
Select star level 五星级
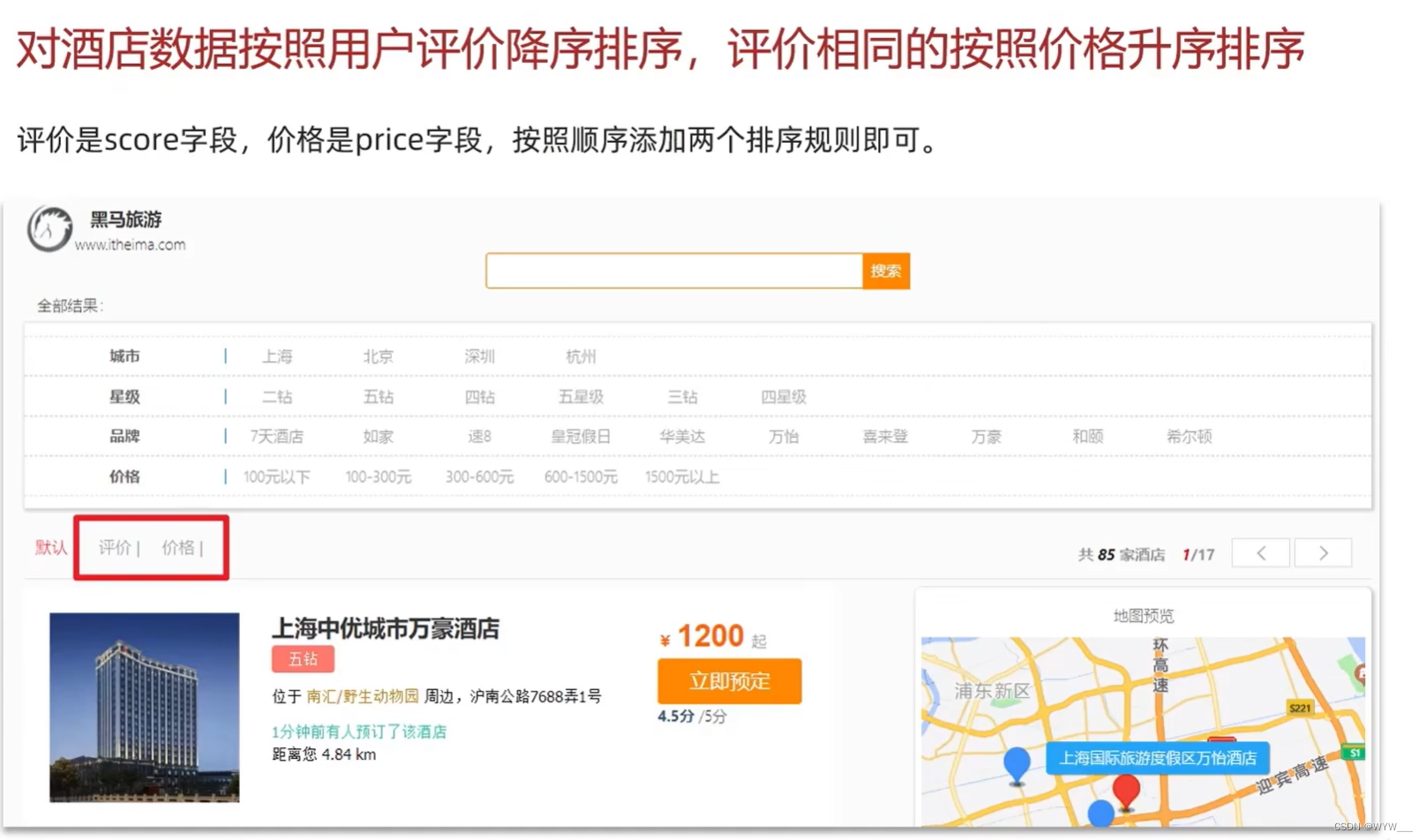[581, 397]
